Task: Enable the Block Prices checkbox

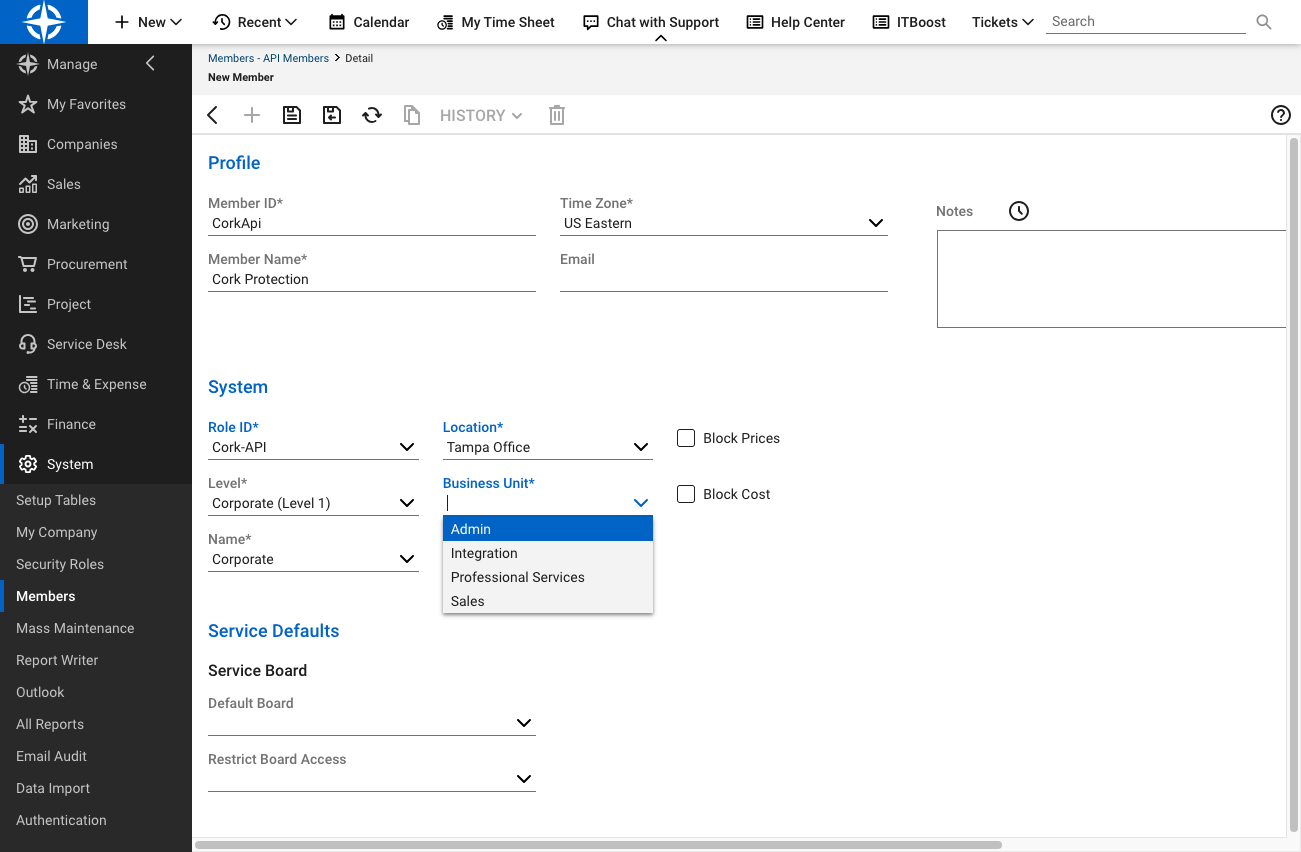Action: [x=686, y=438]
